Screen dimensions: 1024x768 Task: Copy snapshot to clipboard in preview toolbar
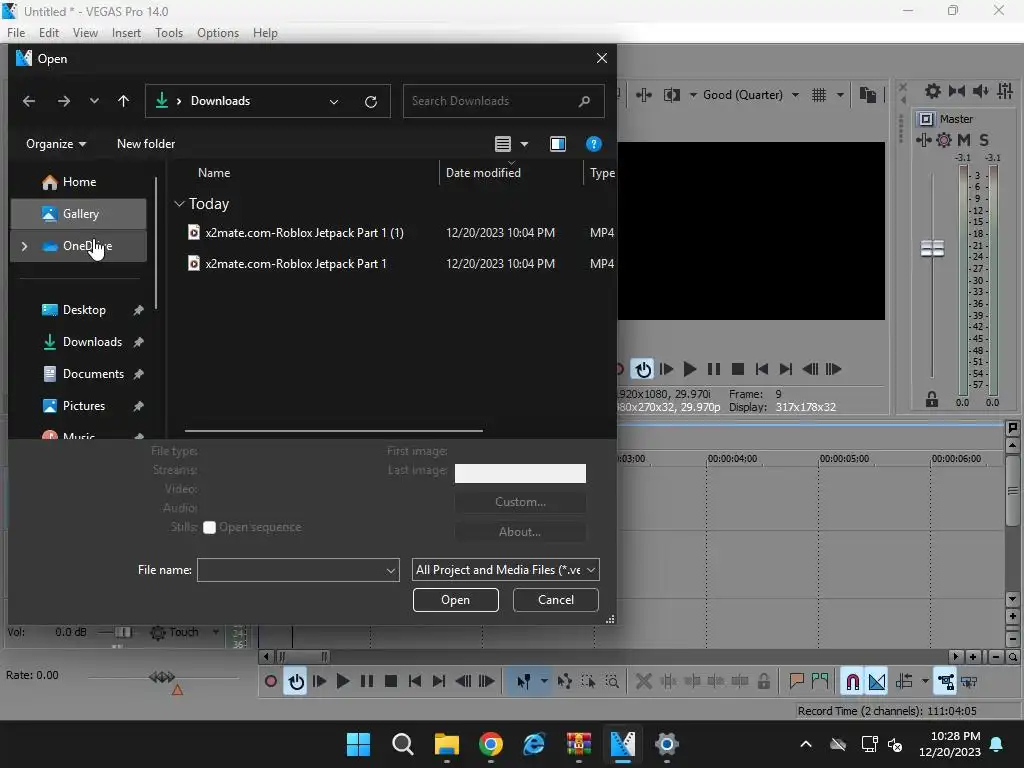pyautogui.click(x=868, y=95)
